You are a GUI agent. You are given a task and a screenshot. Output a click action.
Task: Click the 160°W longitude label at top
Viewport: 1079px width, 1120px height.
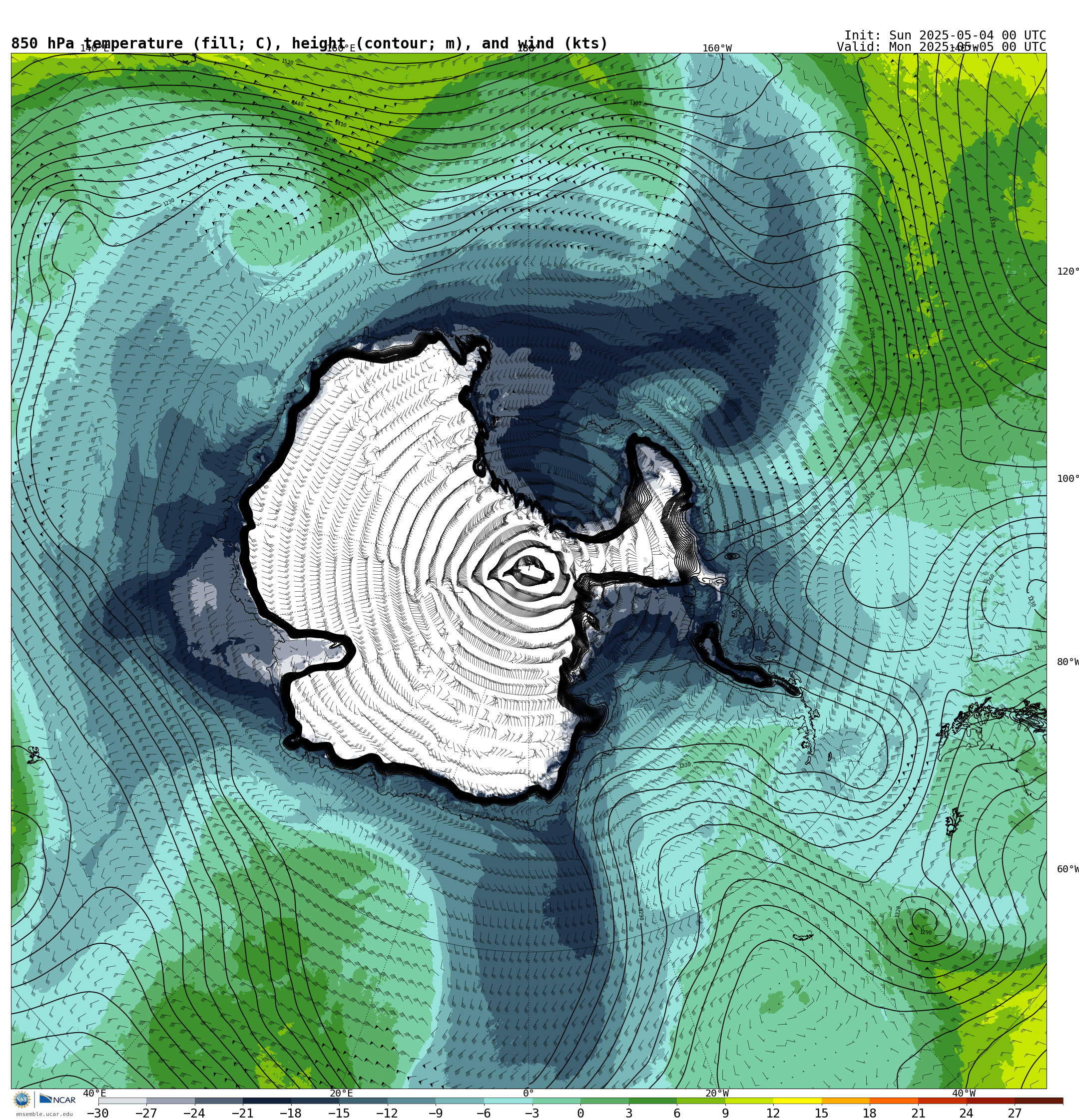717,48
